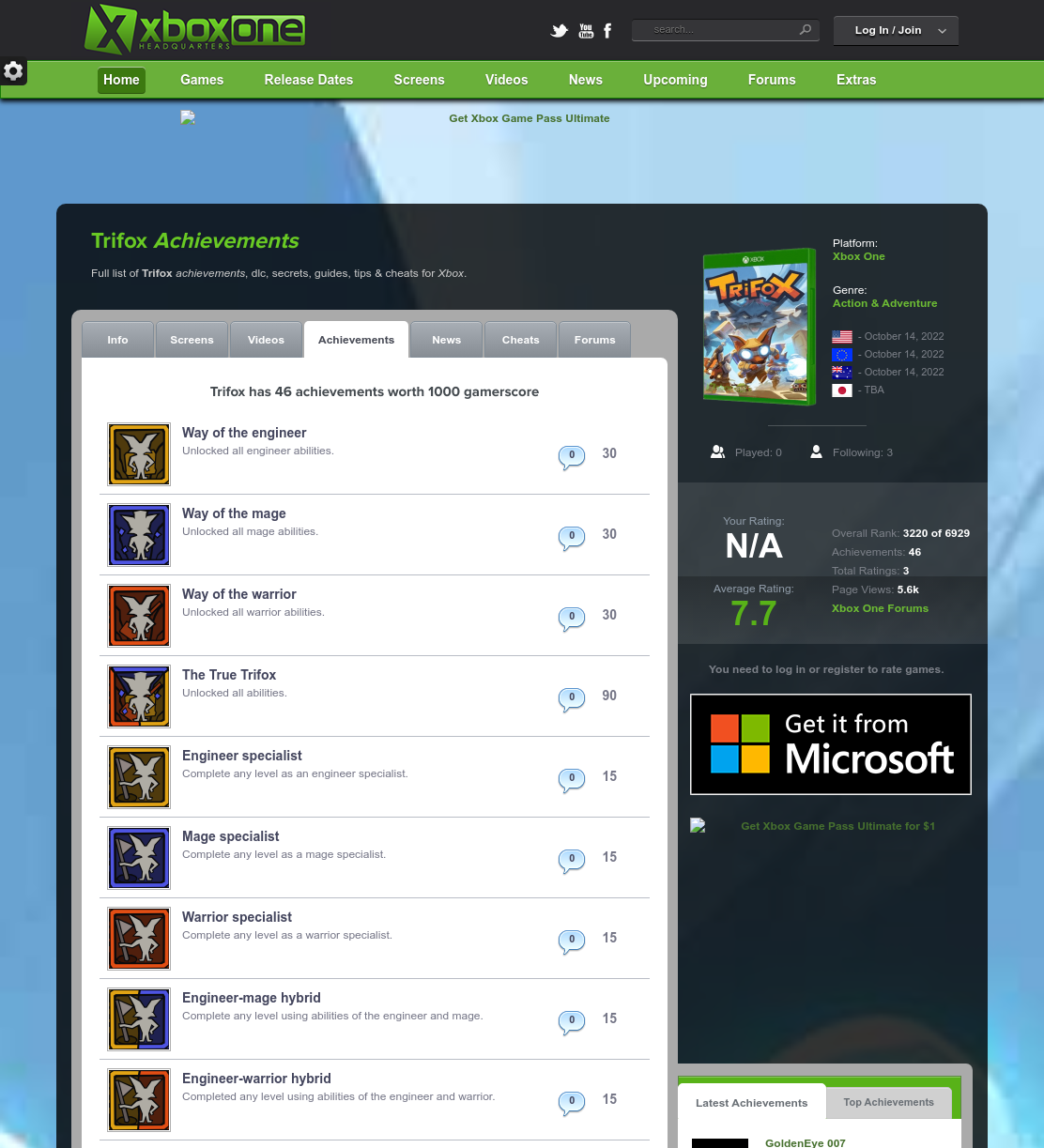The width and height of the screenshot is (1044, 1148).
Task: Click the Get it from Microsoft banner
Action: click(x=831, y=744)
